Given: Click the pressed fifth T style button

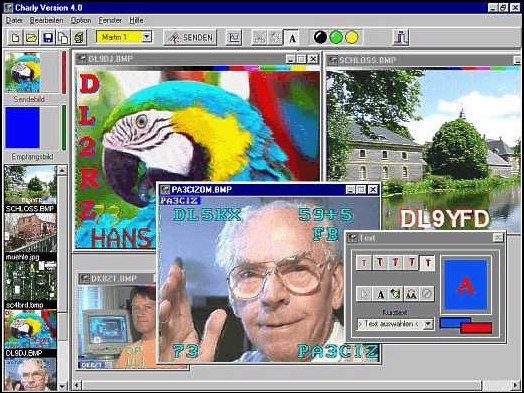Looking at the screenshot, I should (427, 263).
